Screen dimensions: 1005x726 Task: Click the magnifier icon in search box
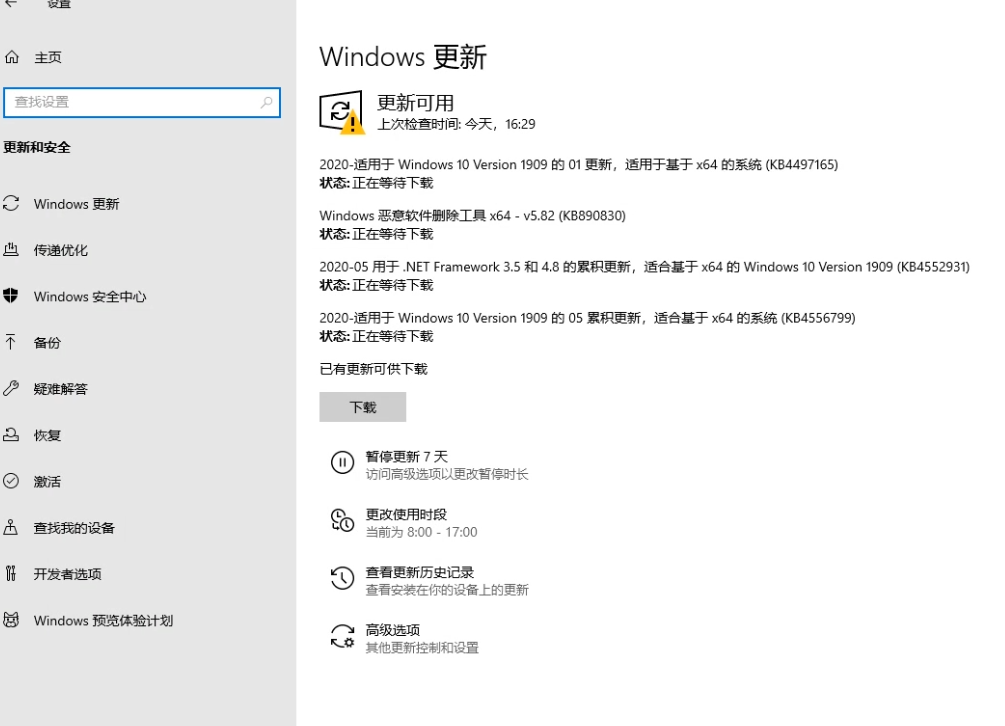(267, 102)
